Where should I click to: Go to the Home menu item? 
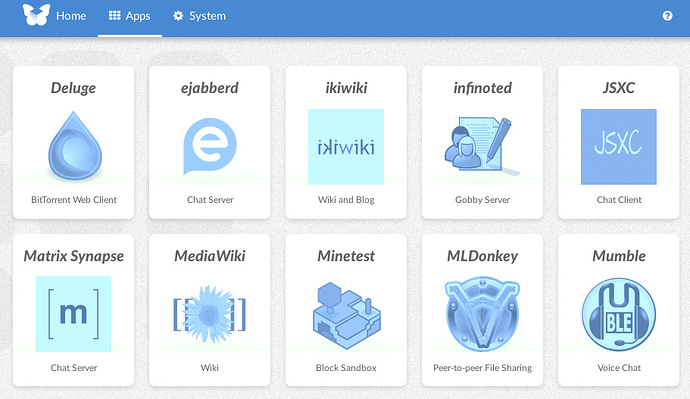pyautogui.click(x=71, y=16)
